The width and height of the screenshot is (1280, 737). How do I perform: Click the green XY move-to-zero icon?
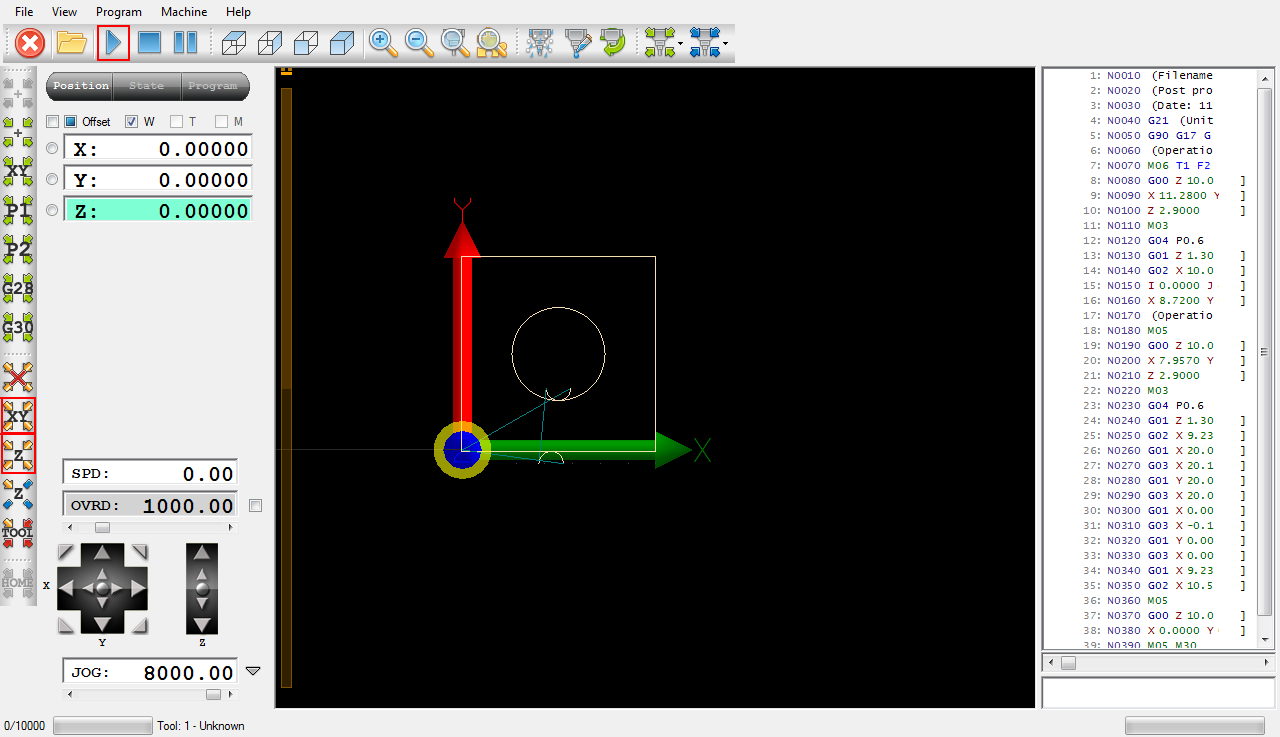pos(18,170)
